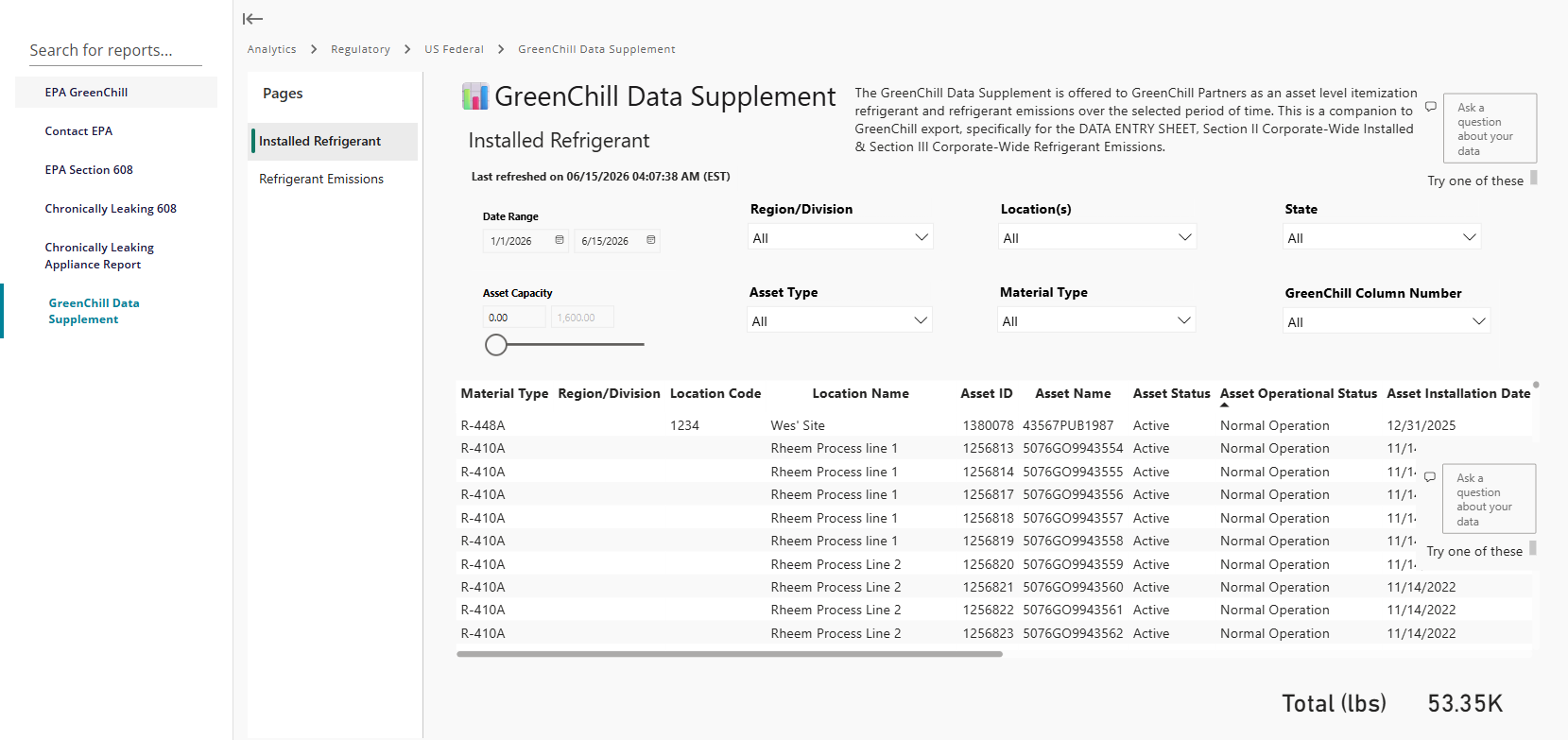Click the Asset Capacity slider handle

pyautogui.click(x=496, y=345)
